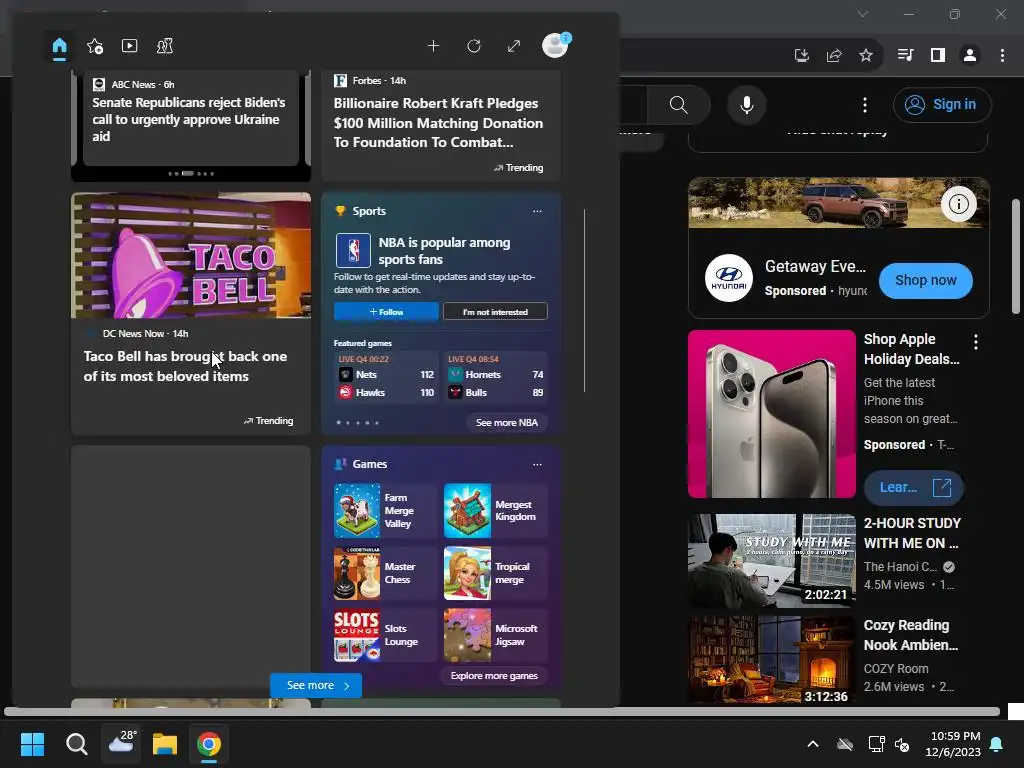The height and width of the screenshot is (768, 1024).
Task: Open The Hanoi channel name
Action: pyautogui.click(x=900, y=567)
